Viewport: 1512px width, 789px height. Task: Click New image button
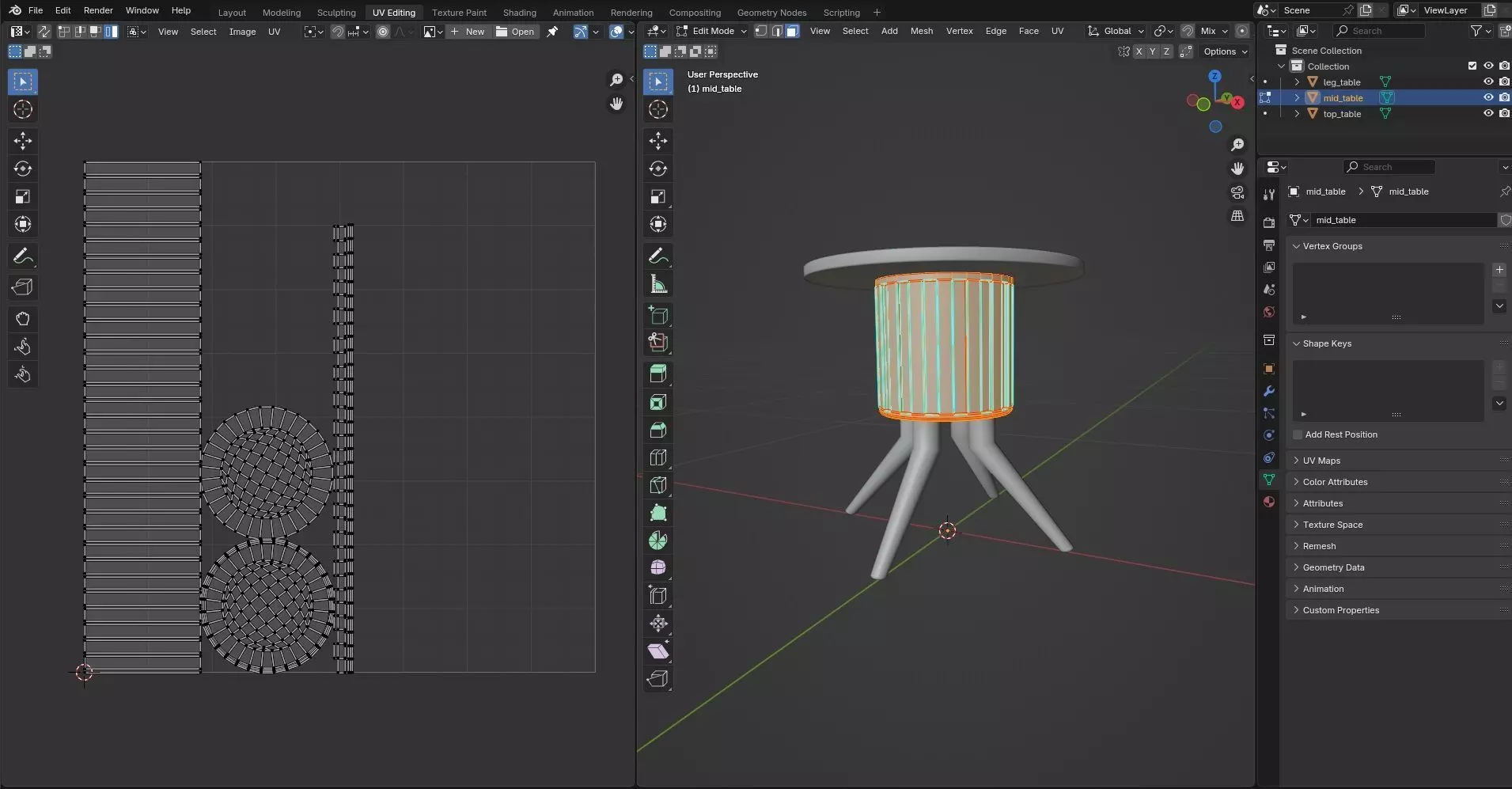(468, 32)
